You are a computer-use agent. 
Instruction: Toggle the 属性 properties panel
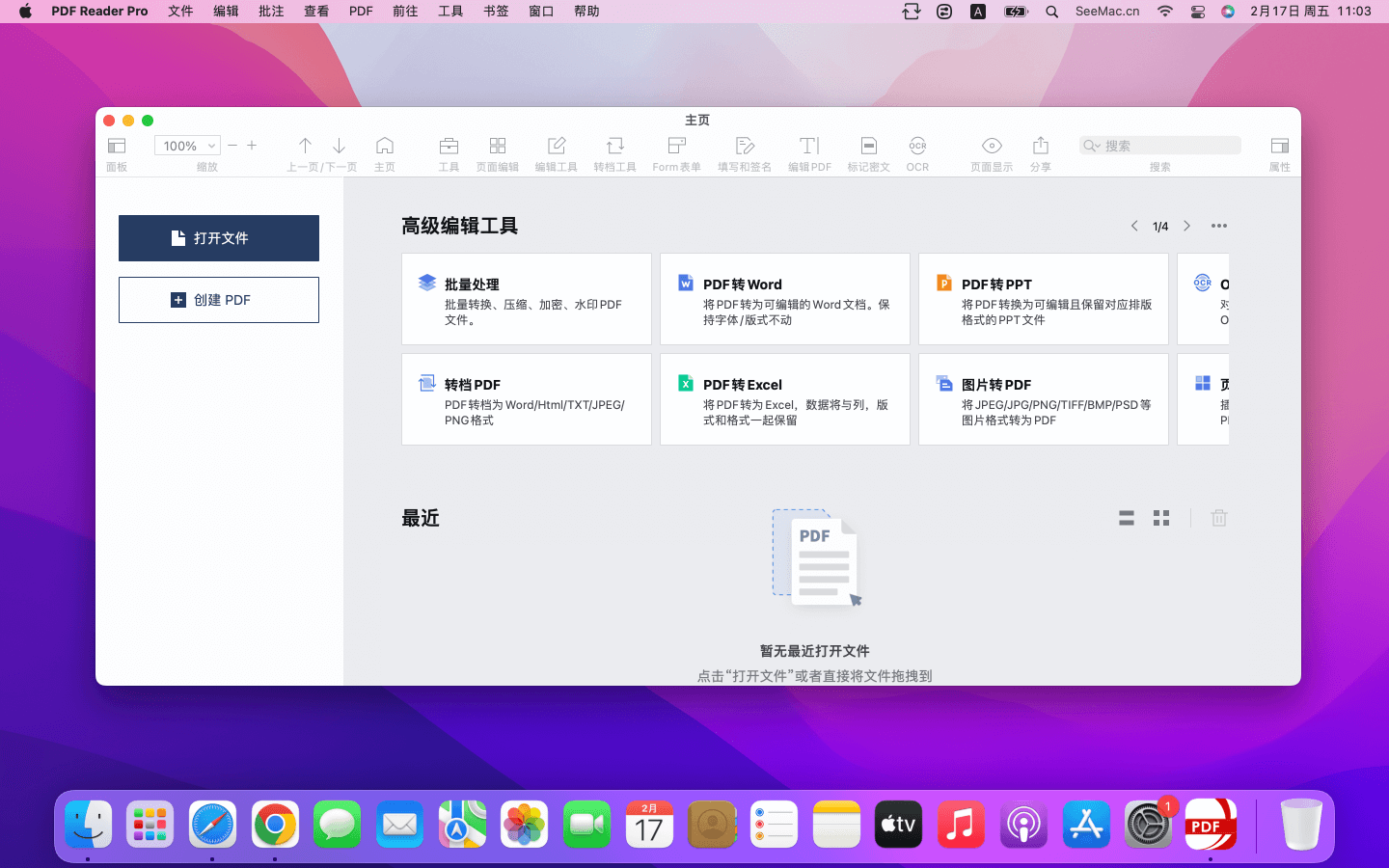click(x=1279, y=147)
